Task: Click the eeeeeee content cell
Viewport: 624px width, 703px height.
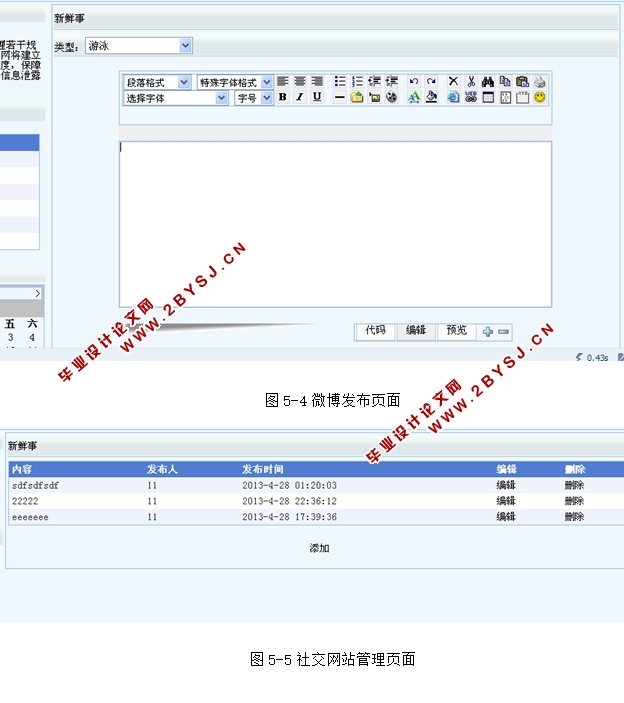Action: (x=30, y=517)
